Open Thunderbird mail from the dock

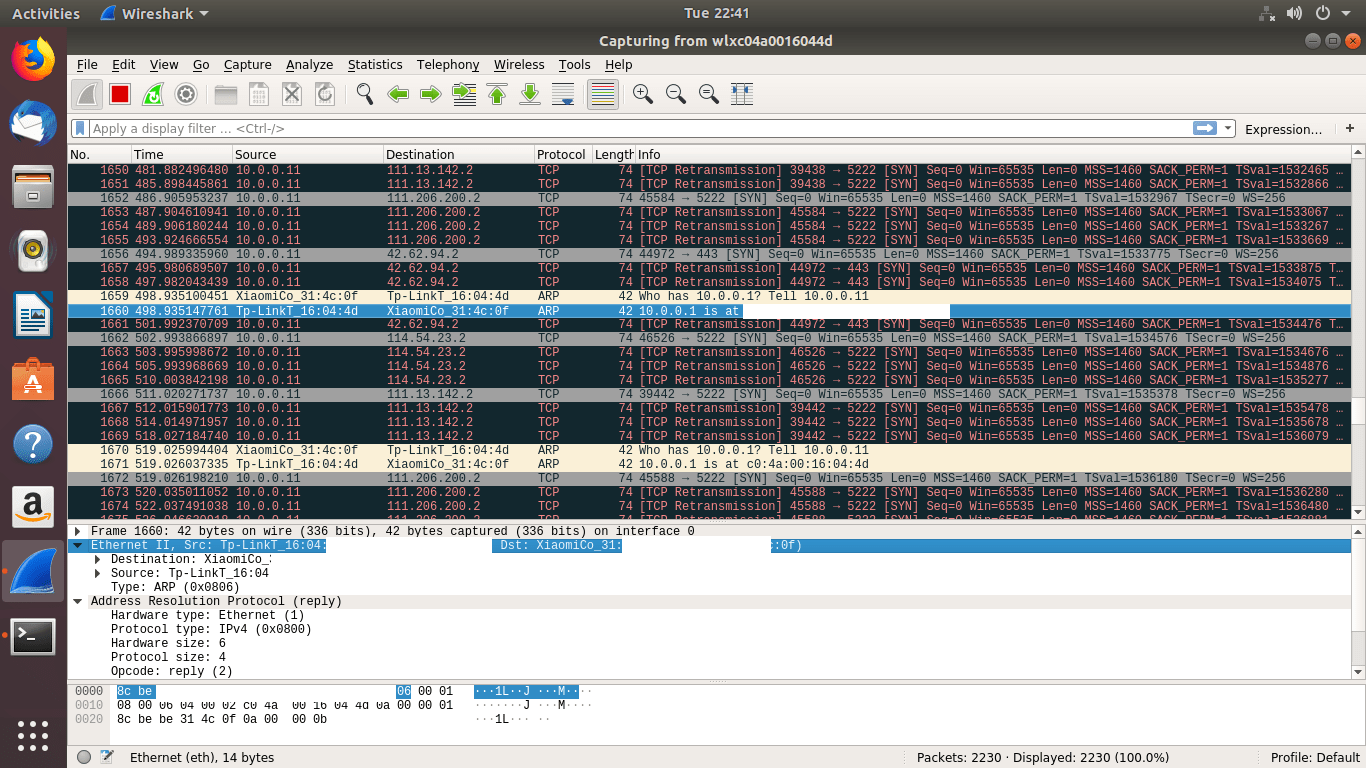coord(33,124)
